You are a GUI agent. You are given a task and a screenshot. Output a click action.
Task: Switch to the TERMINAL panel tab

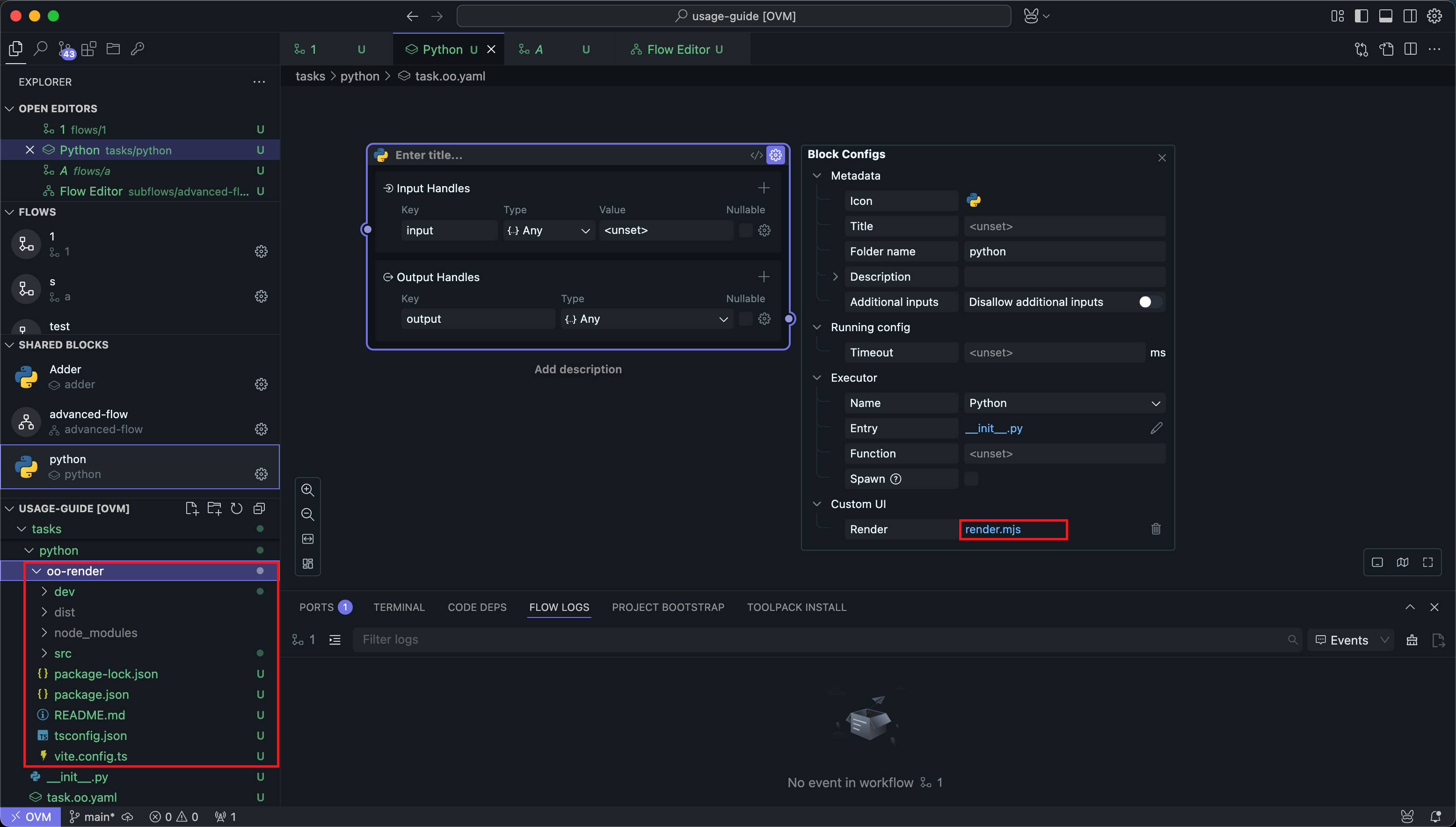[x=399, y=607]
